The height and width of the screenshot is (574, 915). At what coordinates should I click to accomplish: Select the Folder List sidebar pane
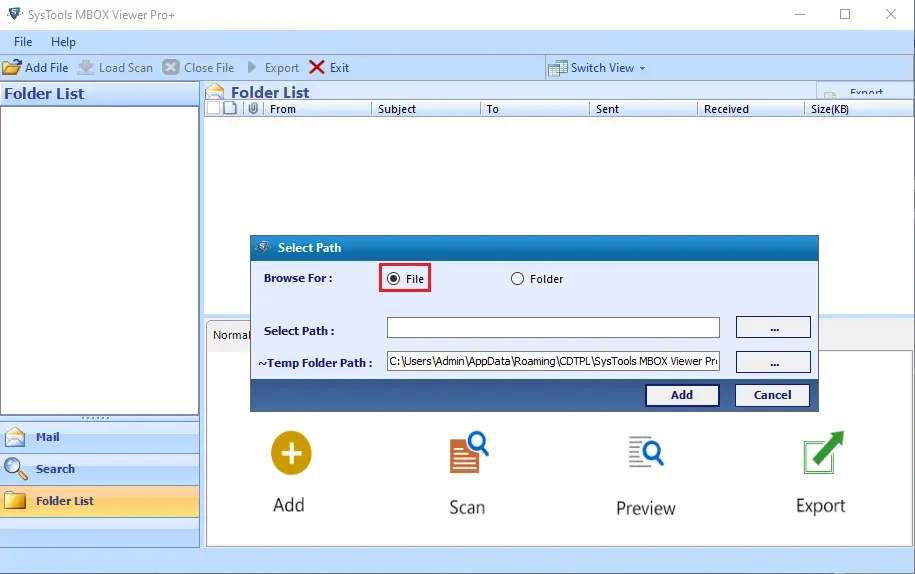(x=99, y=501)
